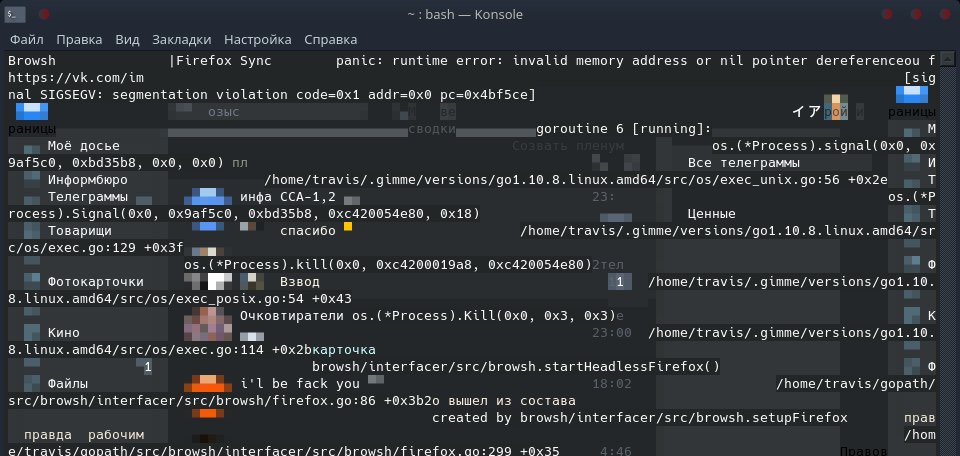
Task: Click the https://vk.com/im URL bar
Action: point(76,78)
